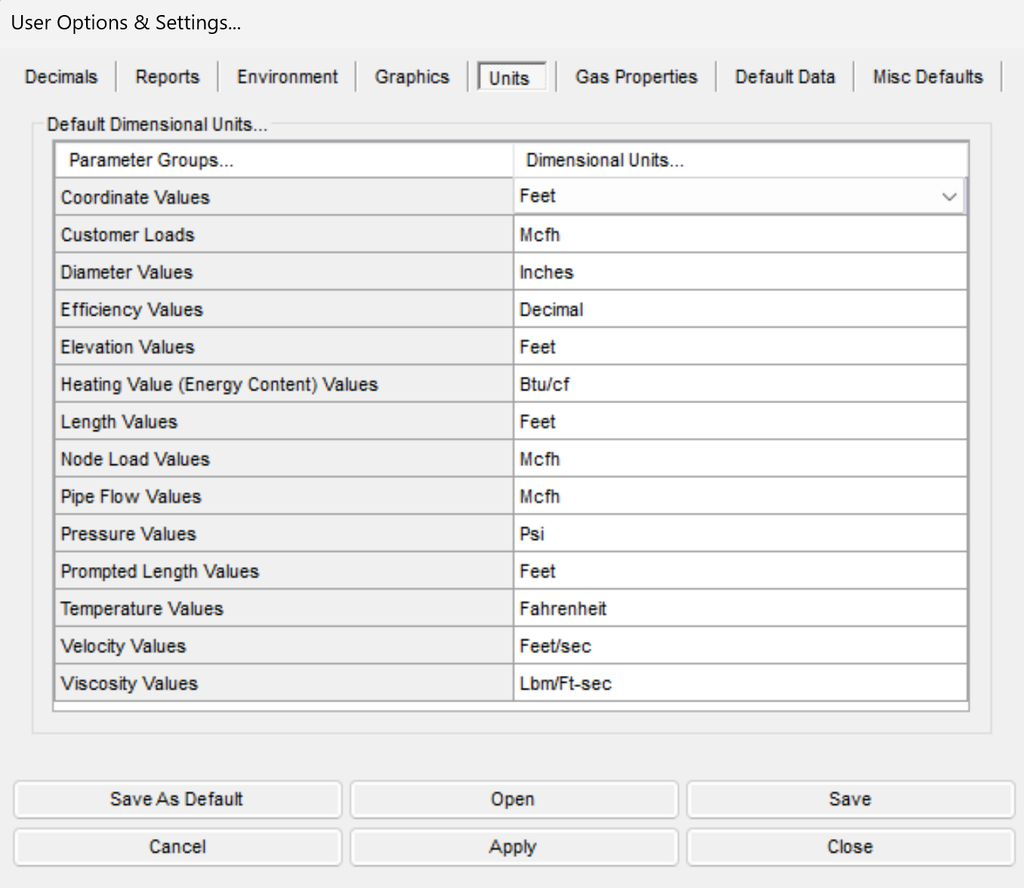Cancel the settings dialog changes

177,847
